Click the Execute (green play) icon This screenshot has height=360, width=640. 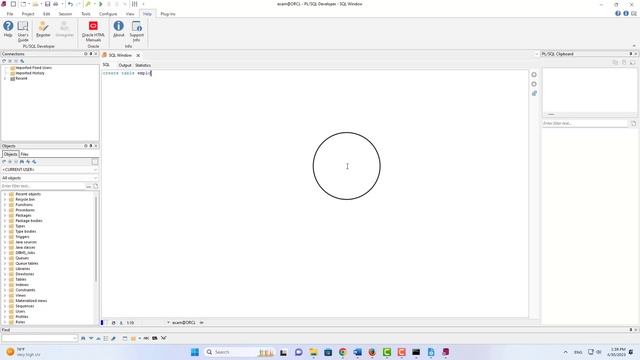(x=100, y=4)
